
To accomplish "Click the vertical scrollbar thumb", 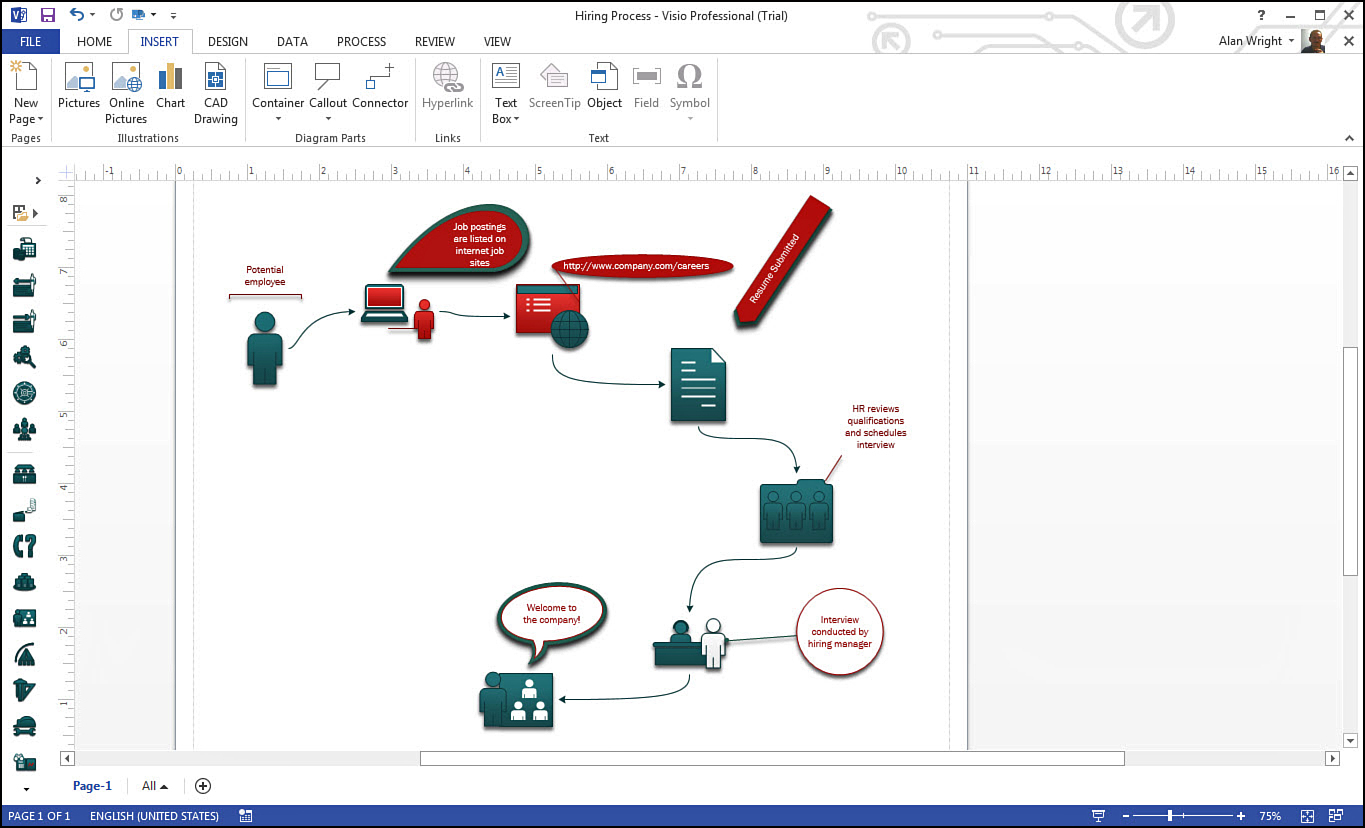I will pyautogui.click(x=1350, y=462).
